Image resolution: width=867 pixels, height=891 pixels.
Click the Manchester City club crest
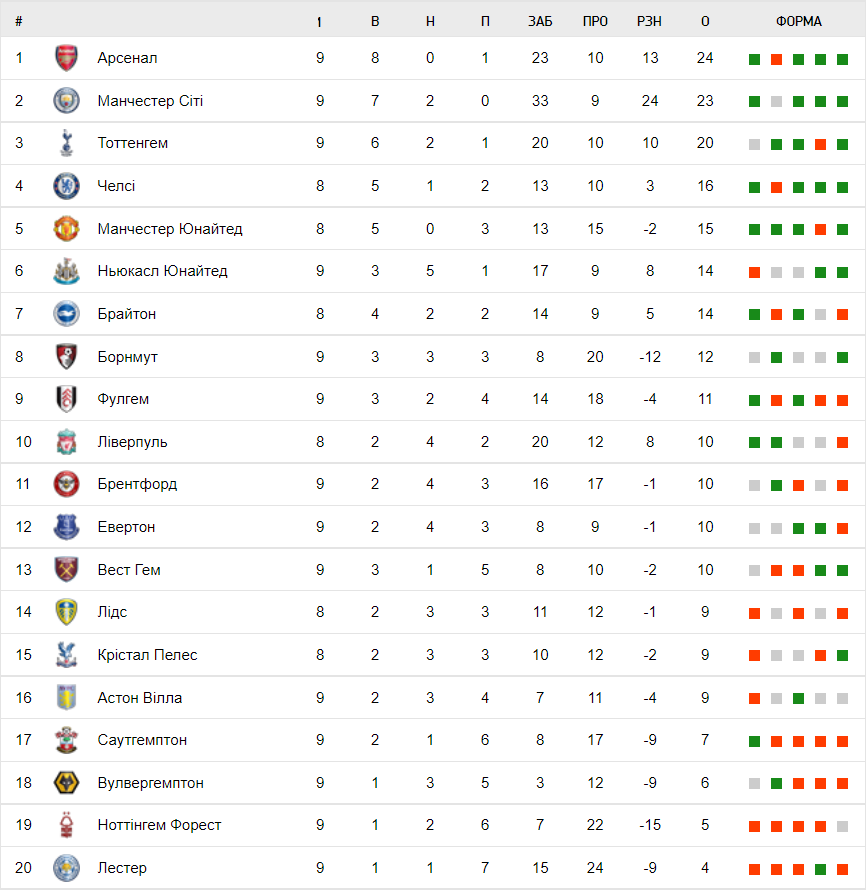click(66, 101)
